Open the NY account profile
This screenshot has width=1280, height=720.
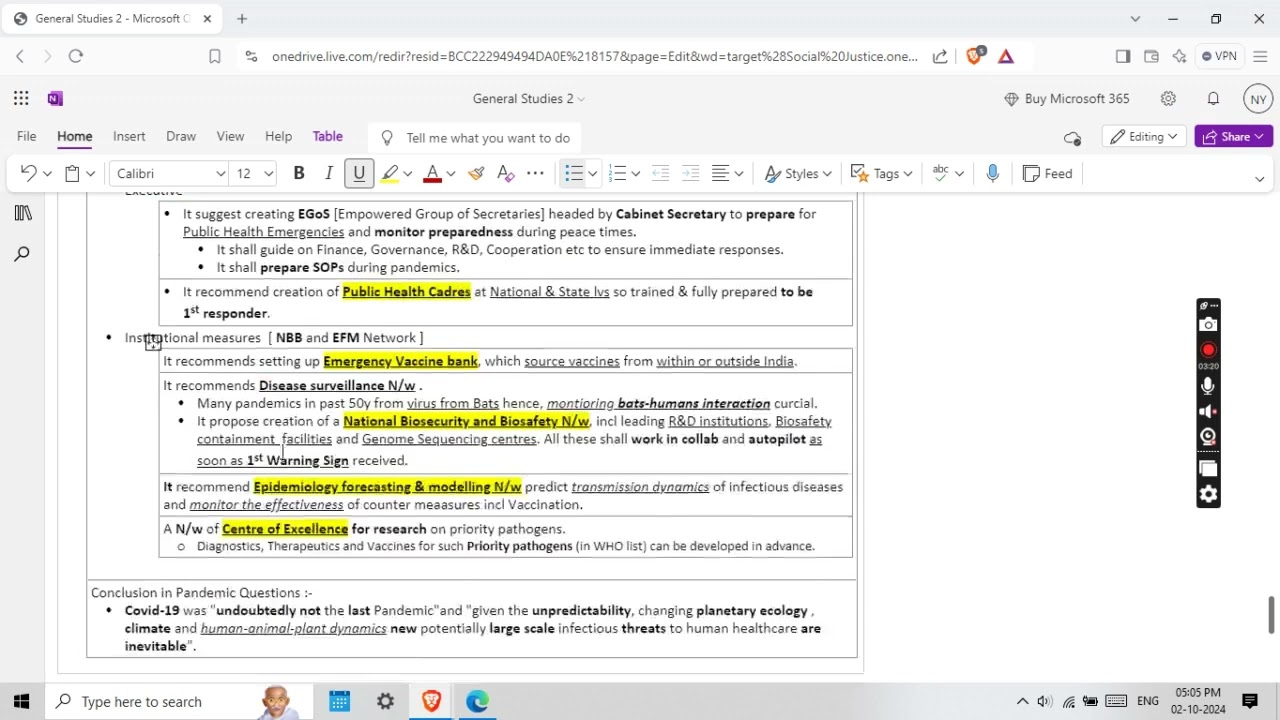point(1258,98)
